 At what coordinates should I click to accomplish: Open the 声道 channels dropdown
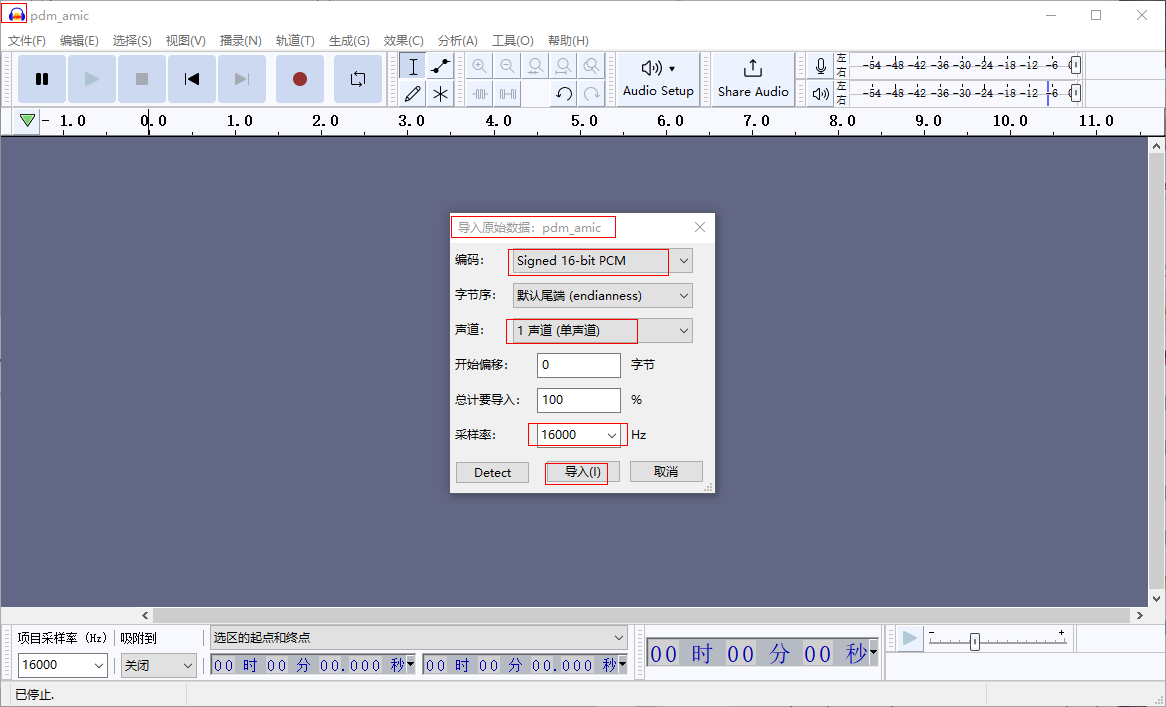[x=683, y=330]
